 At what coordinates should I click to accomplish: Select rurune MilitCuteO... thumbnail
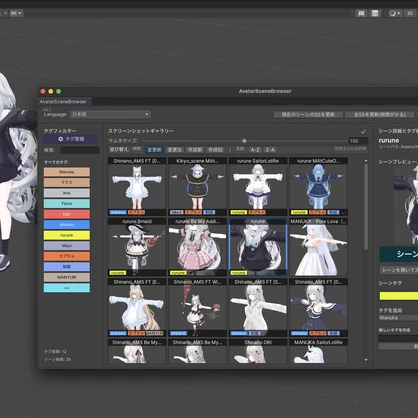(x=318, y=187)
